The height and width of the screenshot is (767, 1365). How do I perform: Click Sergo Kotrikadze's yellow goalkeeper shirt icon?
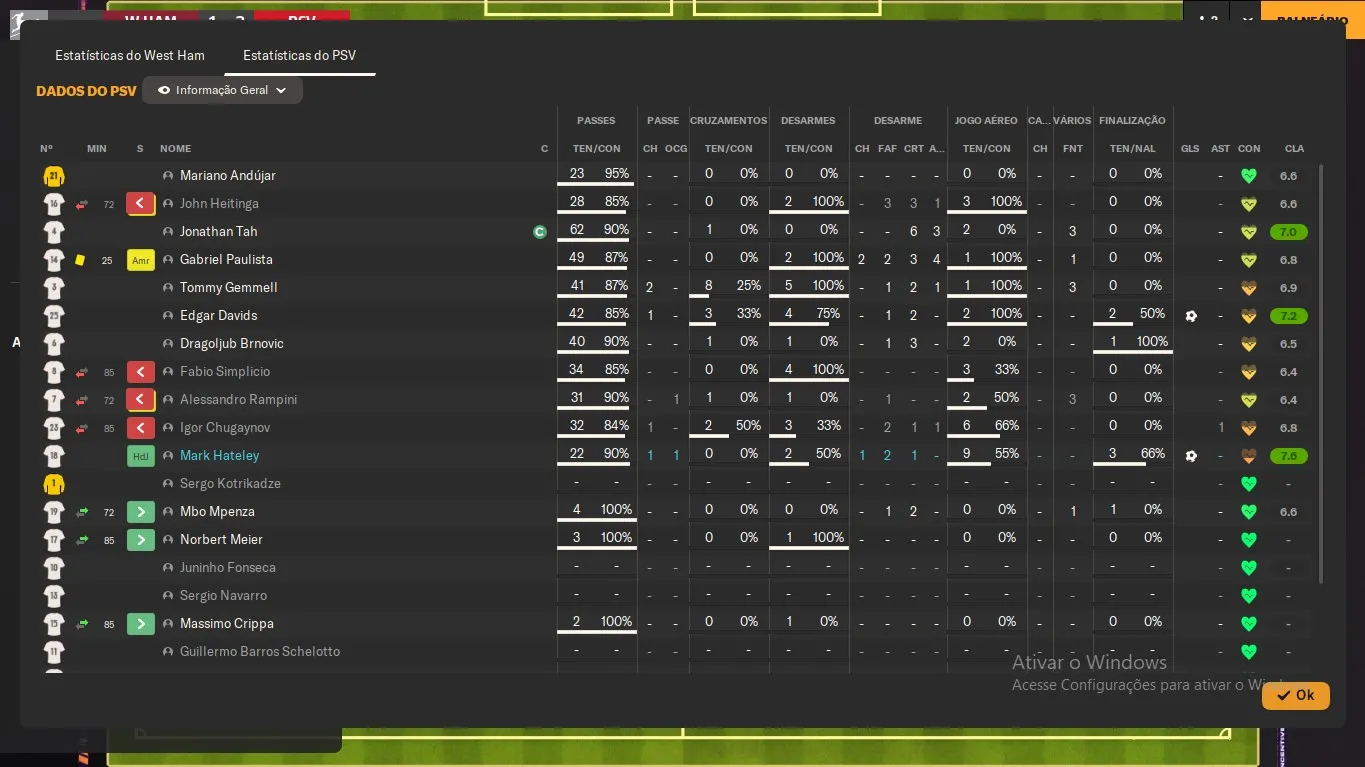(54, 484)
